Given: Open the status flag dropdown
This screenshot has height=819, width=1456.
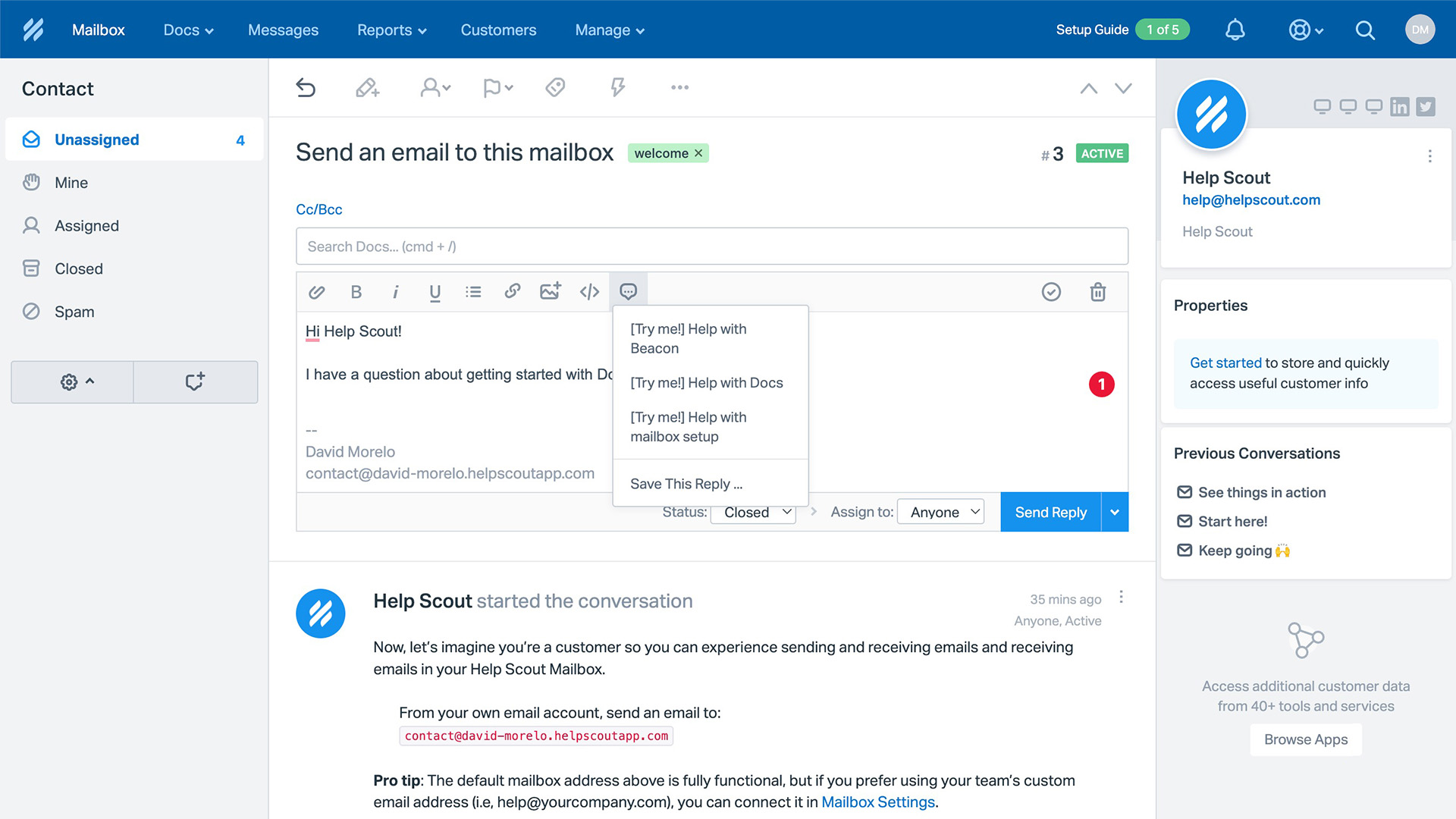Looking at the screenshot, I should click(x=497, y=87).
